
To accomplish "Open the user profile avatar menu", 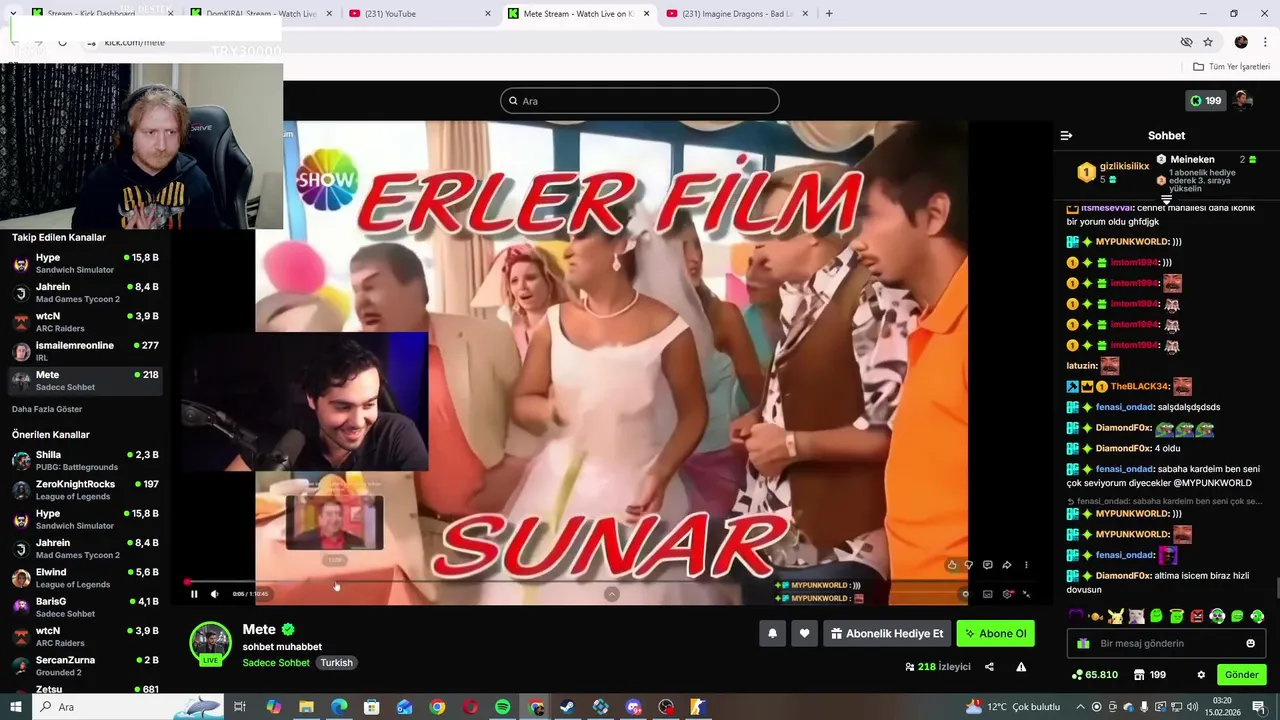I will [x=1243, y=100].
